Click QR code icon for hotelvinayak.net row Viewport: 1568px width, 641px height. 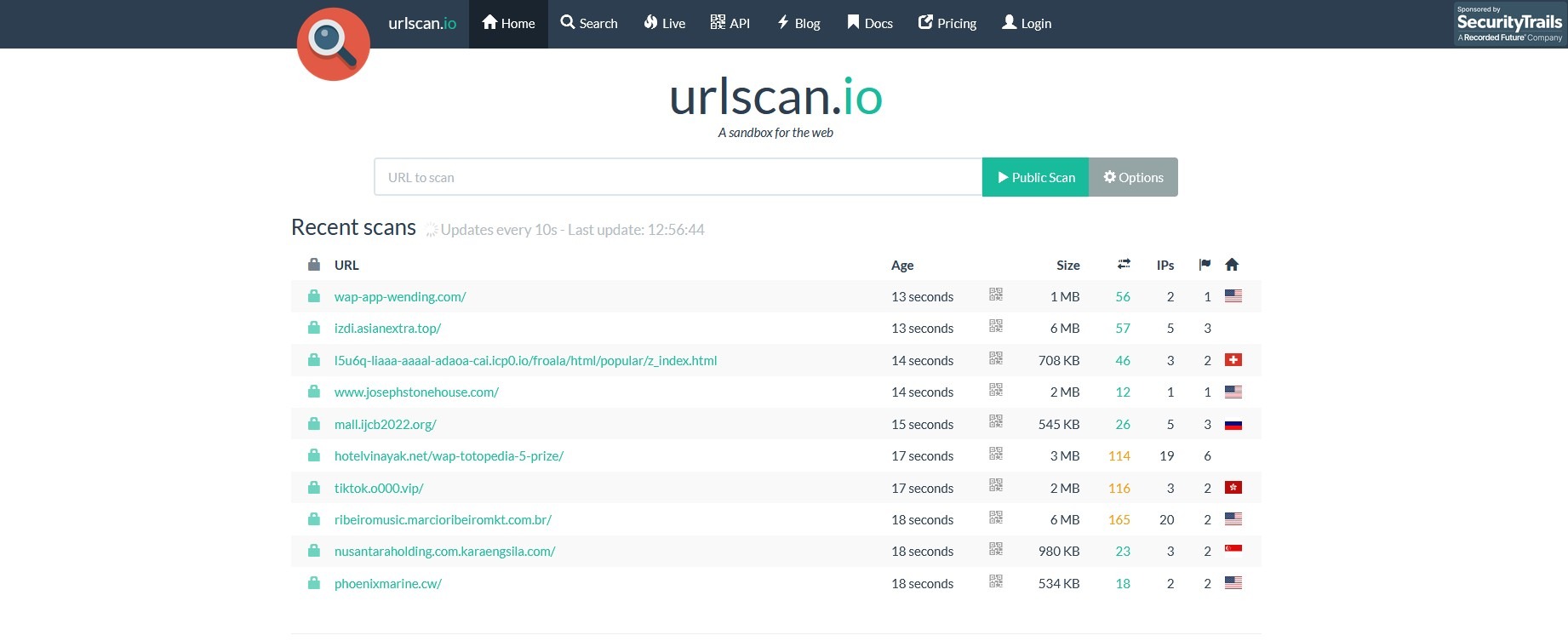tap(996, 454)
